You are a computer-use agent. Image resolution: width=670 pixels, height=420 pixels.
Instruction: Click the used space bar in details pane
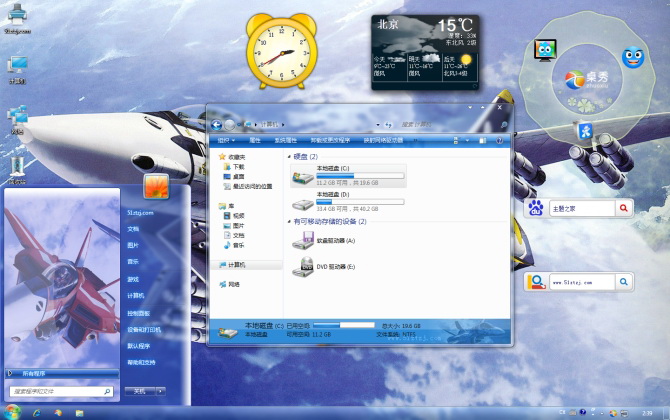[x=344, y=326]
